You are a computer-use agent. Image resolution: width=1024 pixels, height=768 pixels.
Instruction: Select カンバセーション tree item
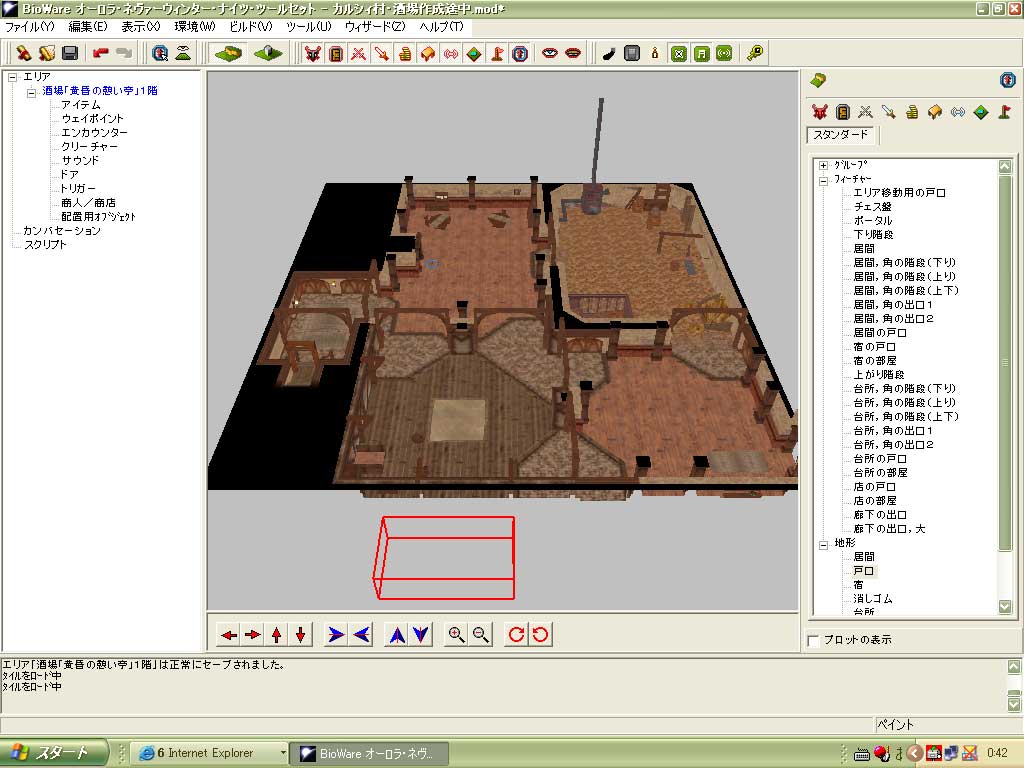click(x=61, y=231)
